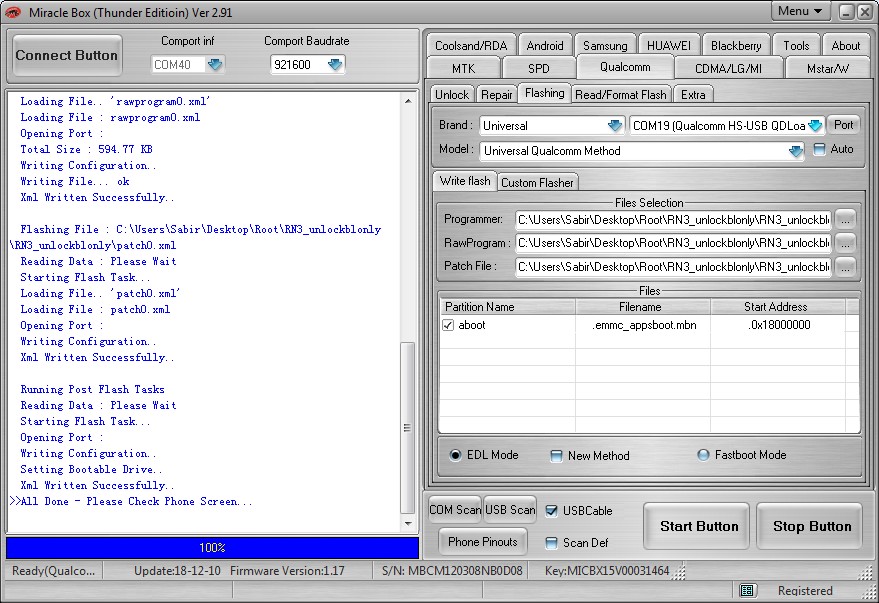Open the Menu dropdown in title bar
The height and width of the screenshot is (603, 879).
[800, 11]
